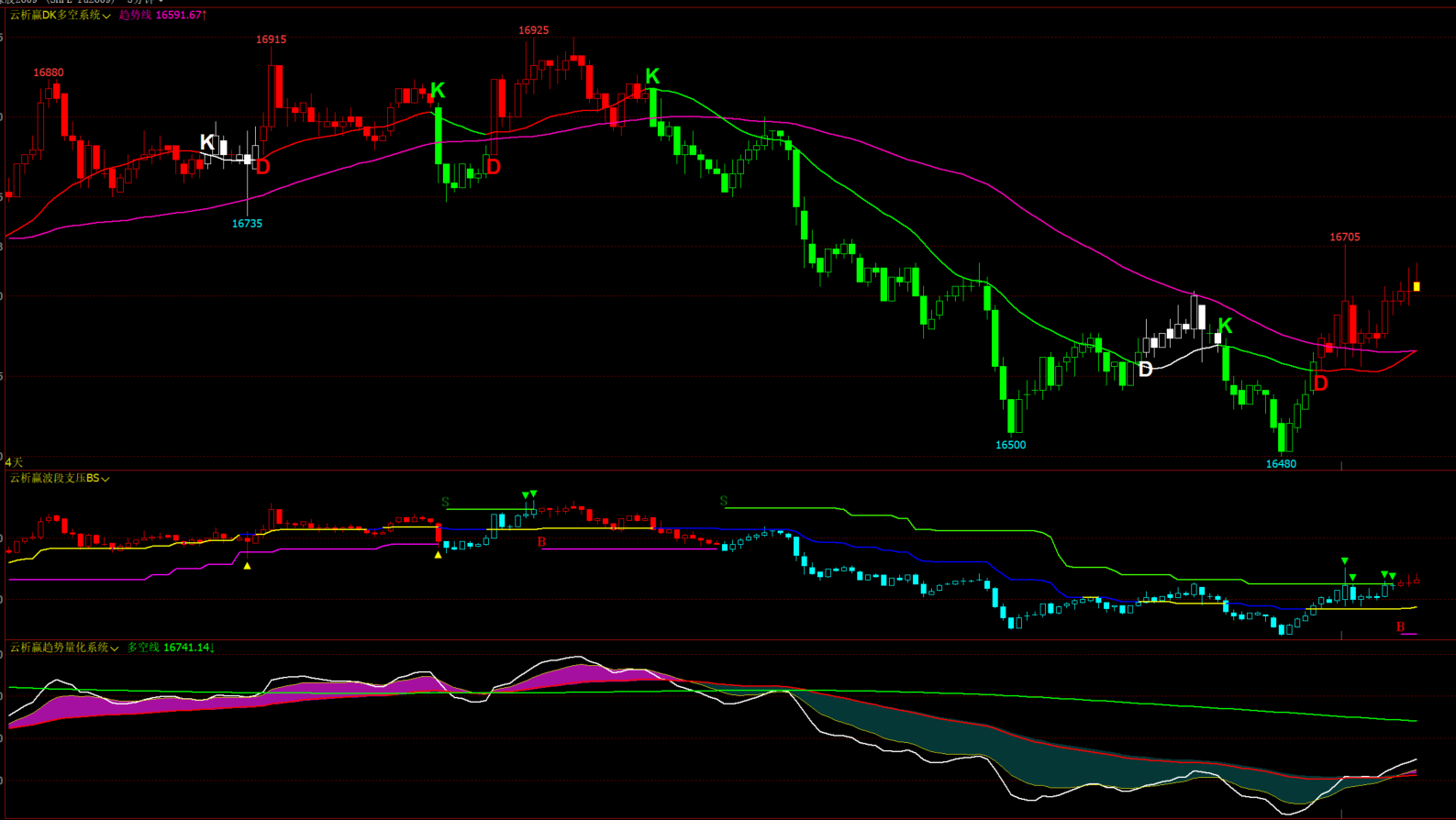
Task: Click leftmost green S marker in BS panel
Action: pos(445,503)
